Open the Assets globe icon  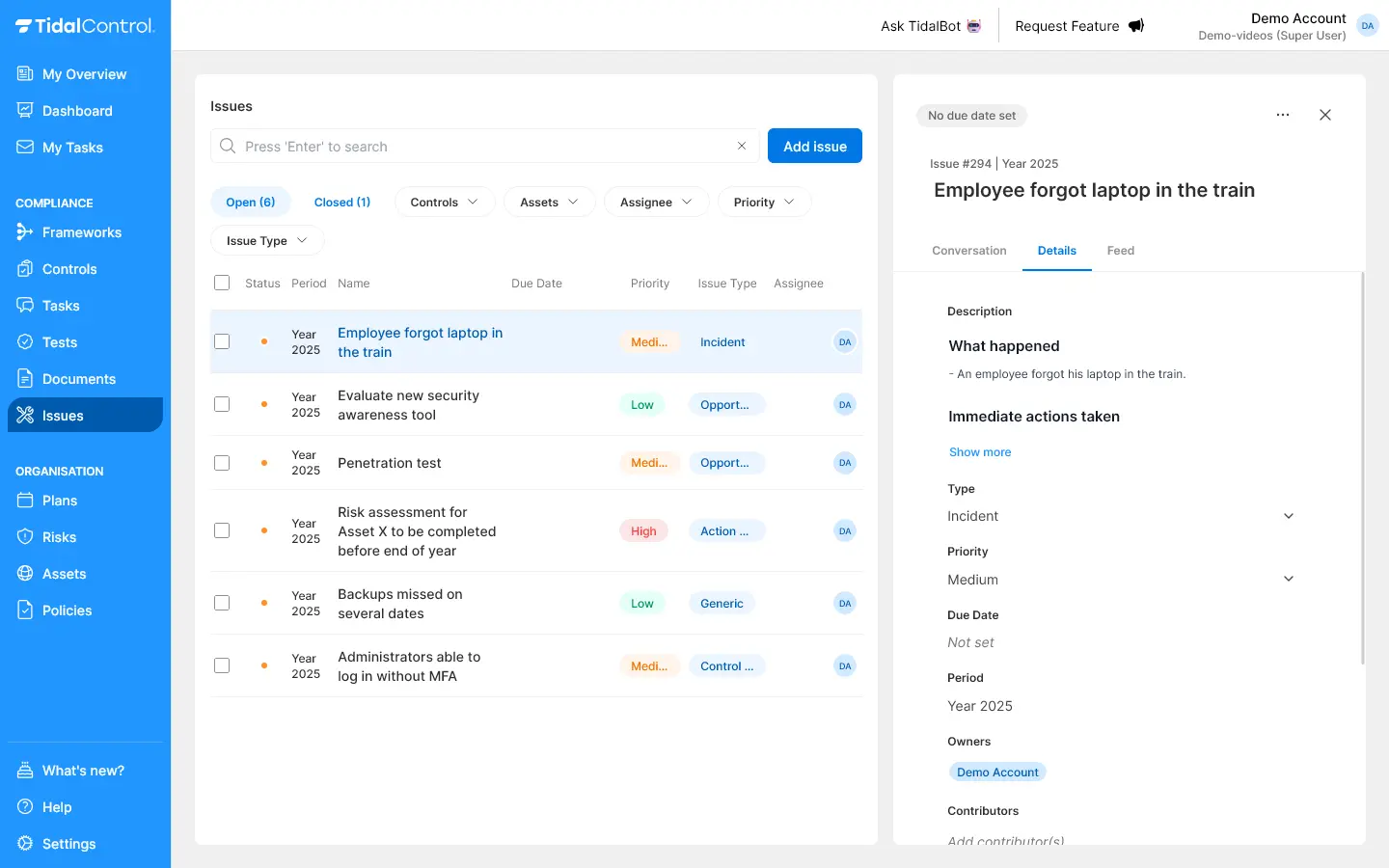(x=25, y=574)
